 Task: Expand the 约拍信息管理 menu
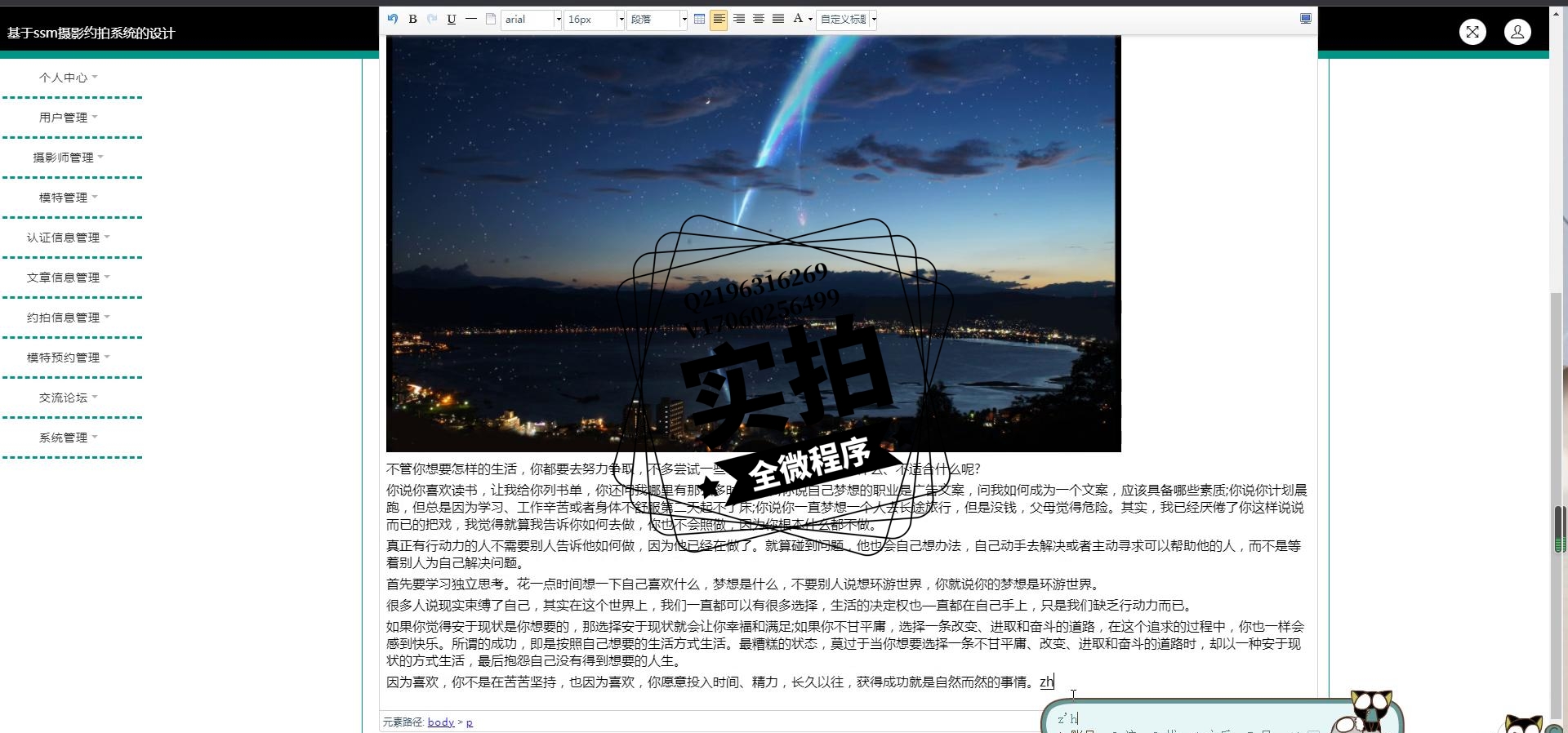coord(69,318)
